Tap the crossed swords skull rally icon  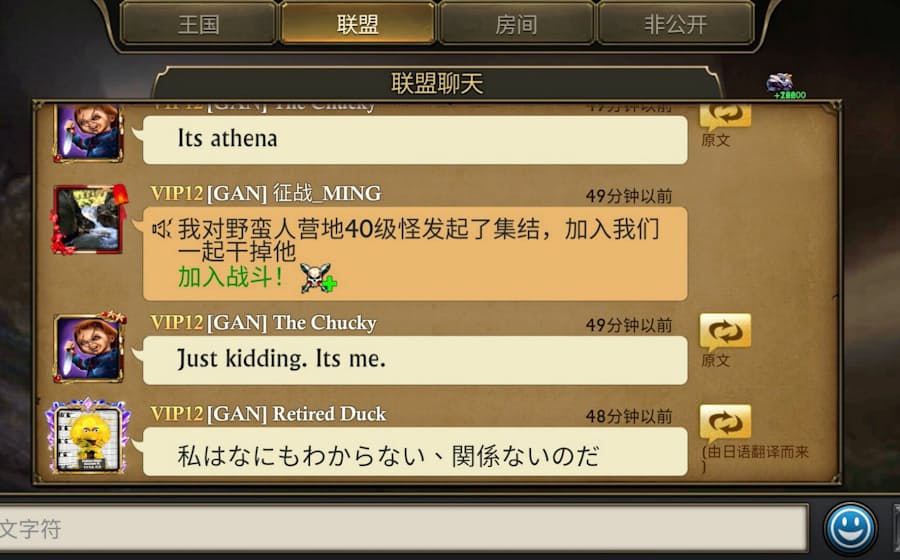(x=318, y=278)
